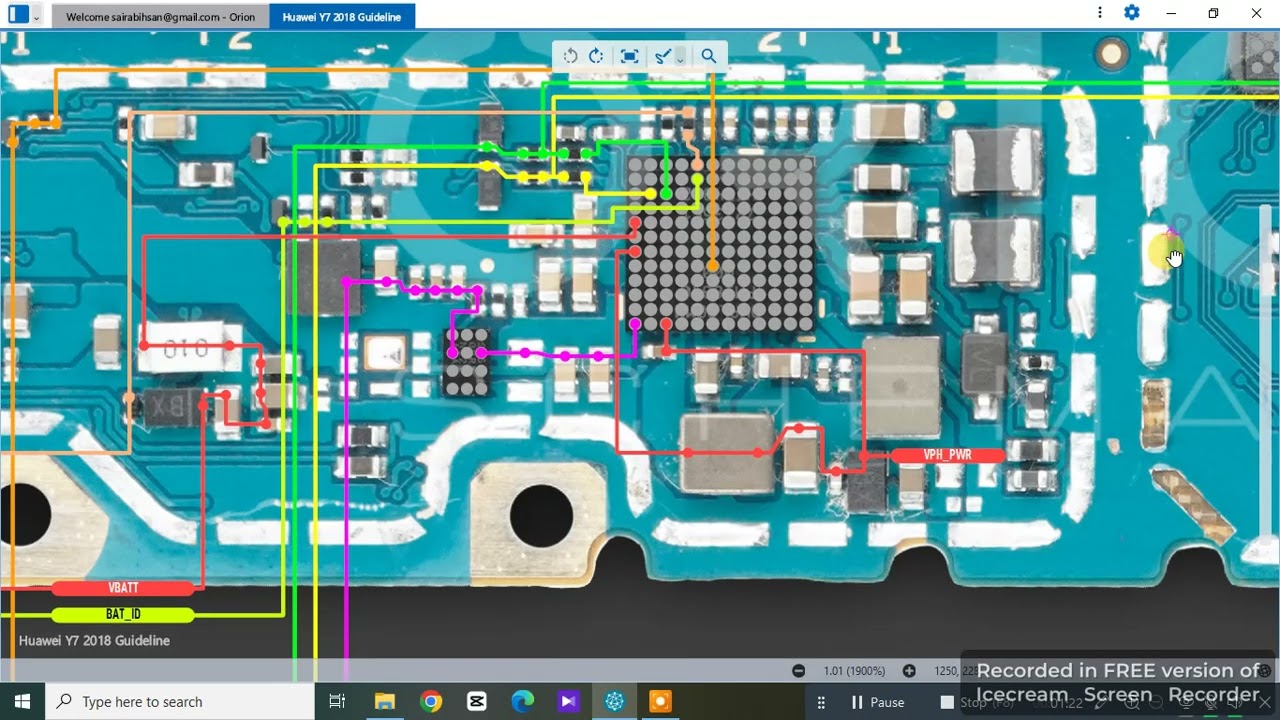Image resolution: width=1280 pixels, height=720 pixels.
Task: Select the fit-to-screen icon
Action: [629, 56]
